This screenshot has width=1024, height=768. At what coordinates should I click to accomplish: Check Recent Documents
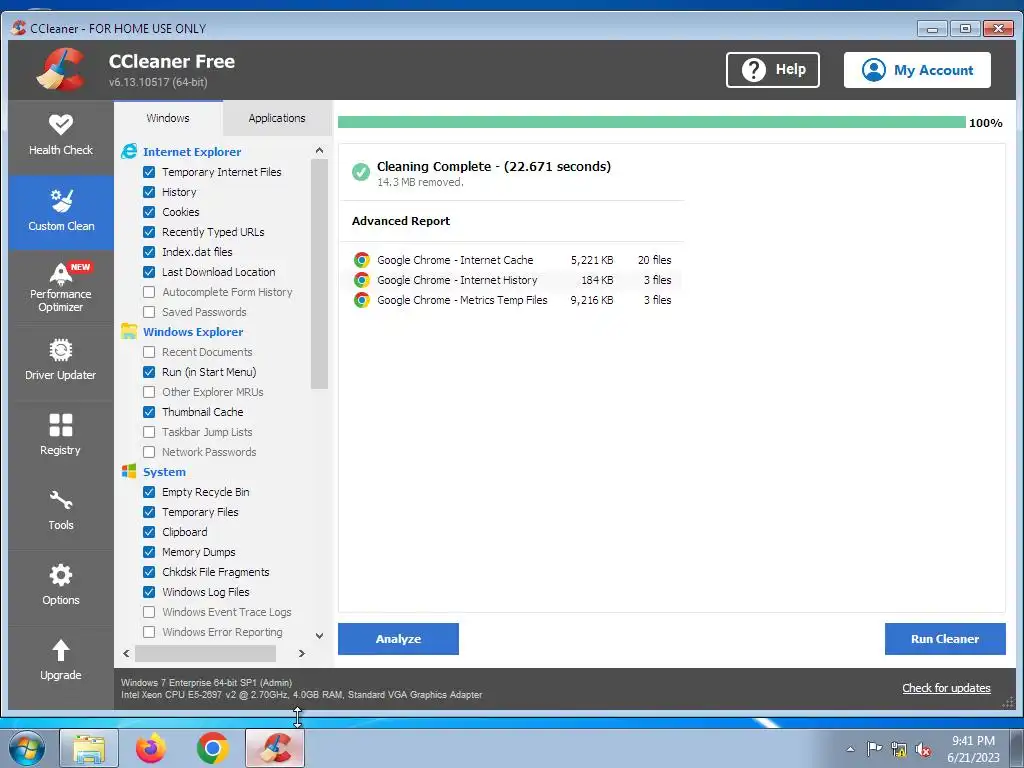tap(149, 352)
